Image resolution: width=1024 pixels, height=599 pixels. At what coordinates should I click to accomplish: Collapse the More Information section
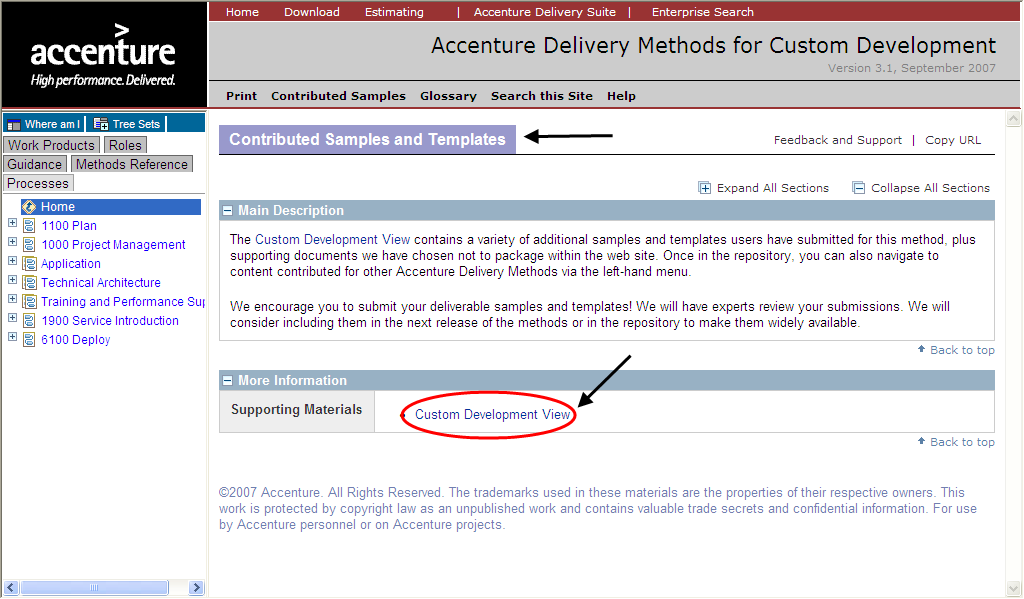(x=227, y=381)
